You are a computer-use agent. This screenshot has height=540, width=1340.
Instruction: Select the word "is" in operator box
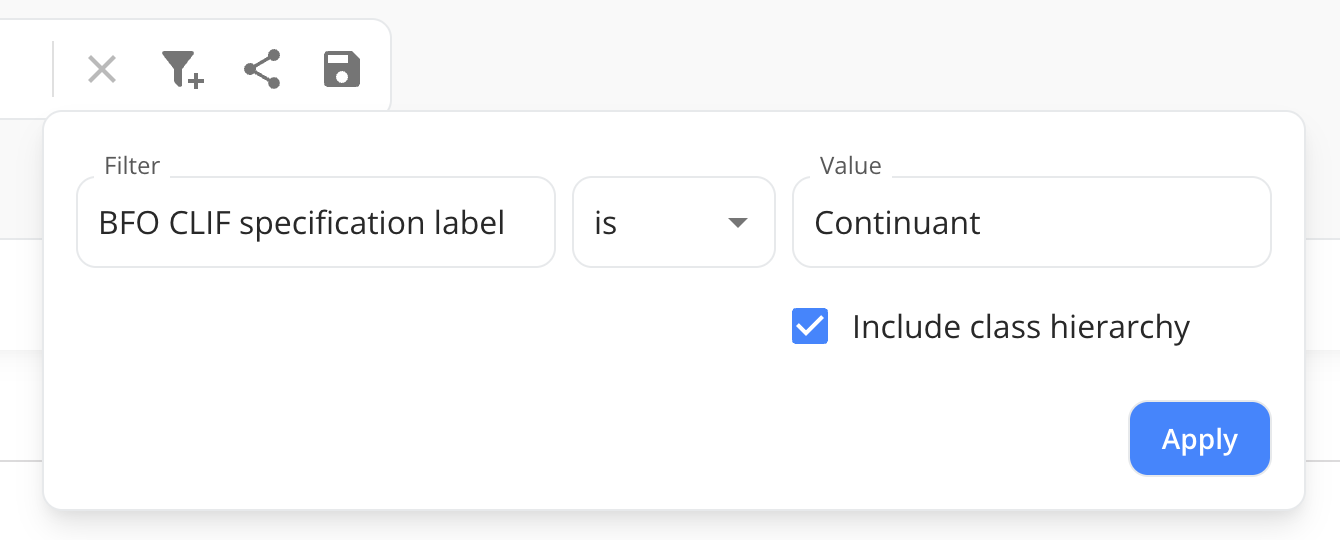(x=605, y=223)
